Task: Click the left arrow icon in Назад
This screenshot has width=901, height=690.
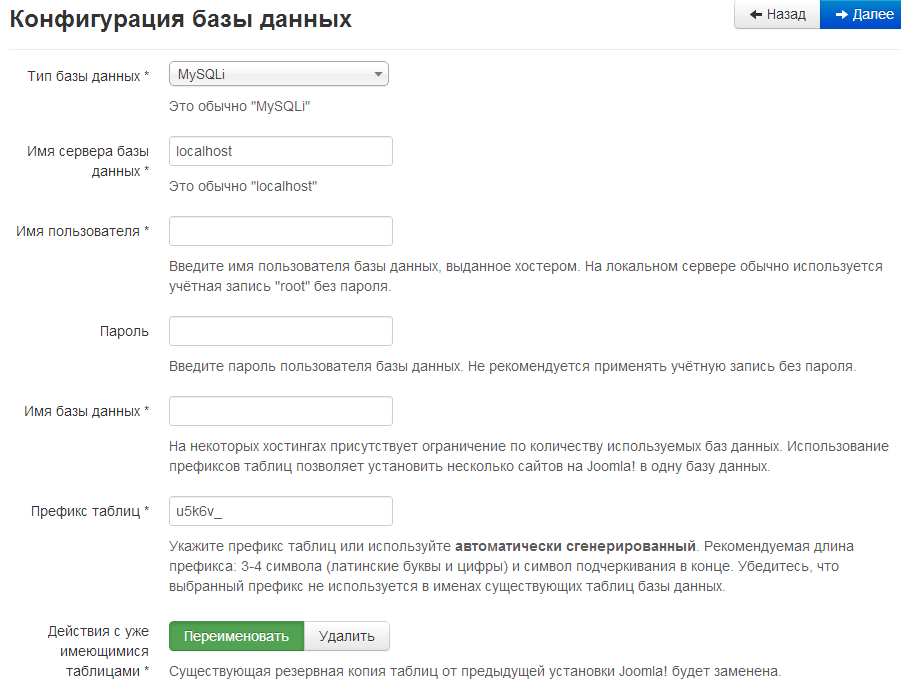Action: click(x=756, y=15)
